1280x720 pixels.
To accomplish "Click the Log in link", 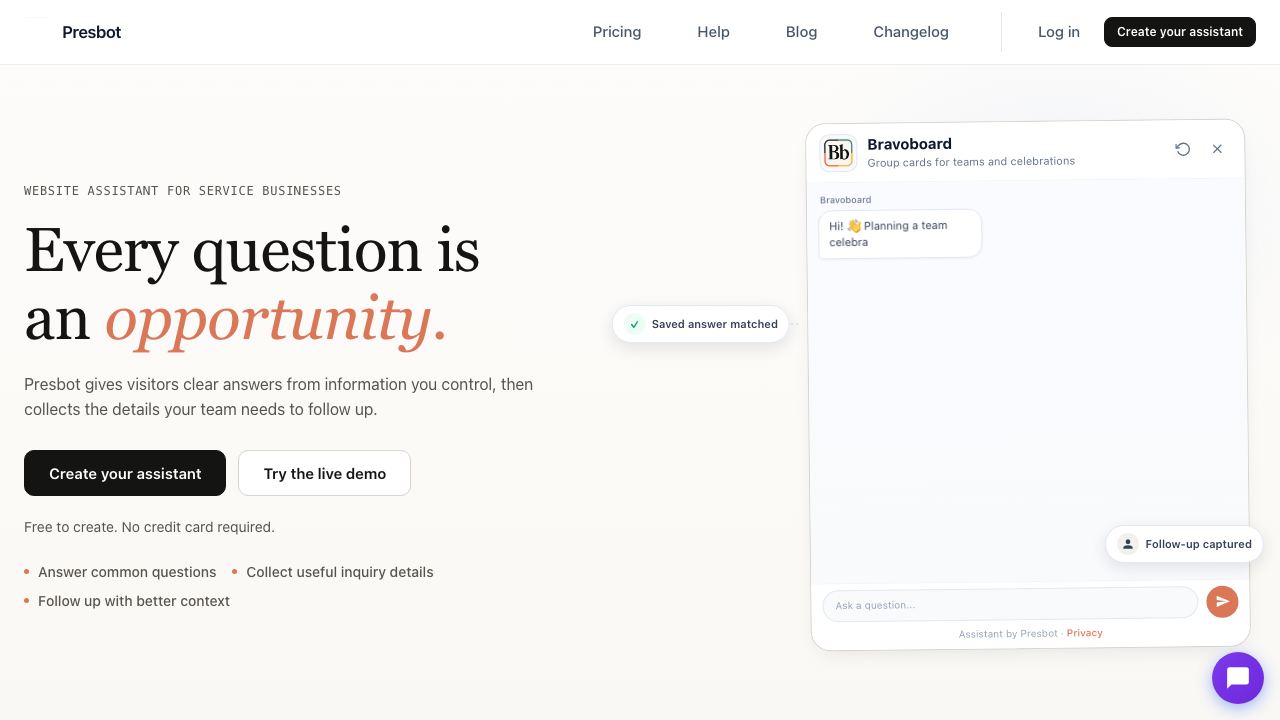I will click(x=1059, y=32).
